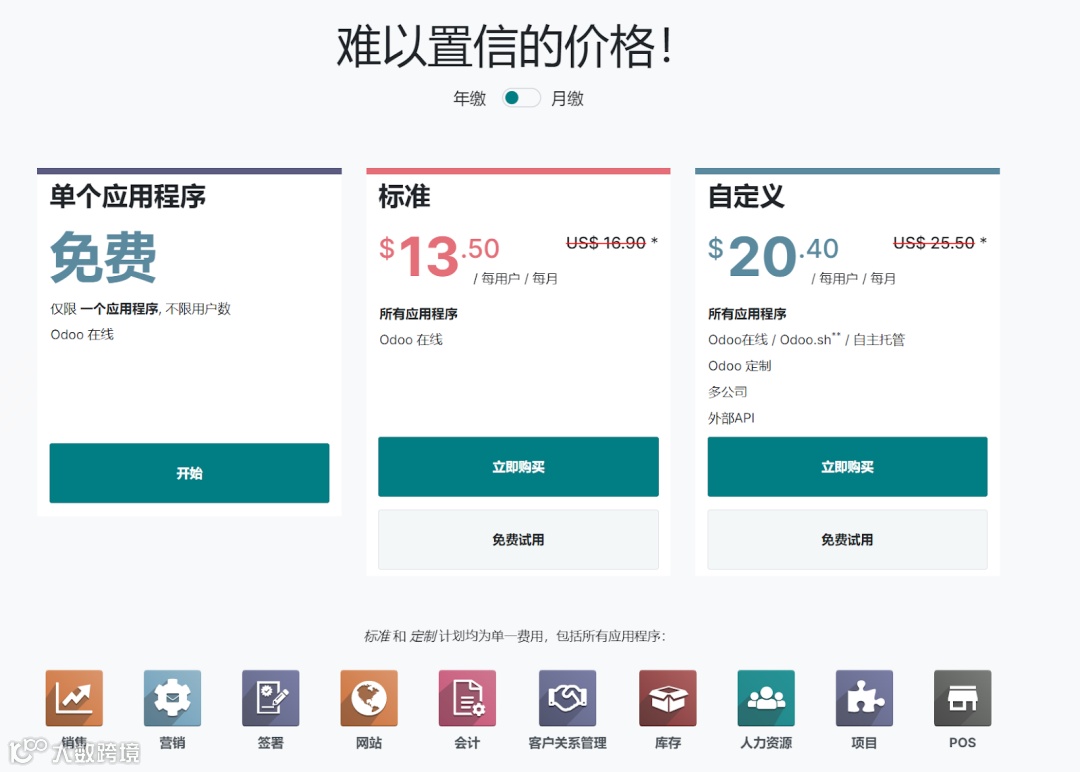Screen dimensions: 1080x772
Task: Click the $13.50 price
Action: [439, 255]
